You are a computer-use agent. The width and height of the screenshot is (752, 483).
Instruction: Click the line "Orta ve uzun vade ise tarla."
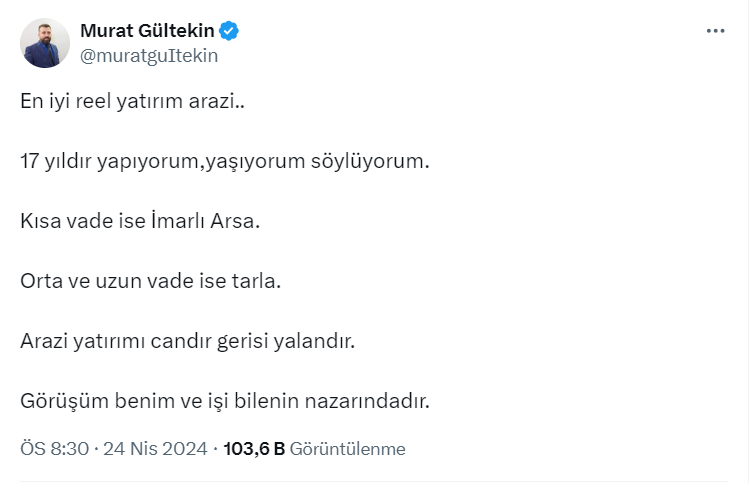(151, 282)
